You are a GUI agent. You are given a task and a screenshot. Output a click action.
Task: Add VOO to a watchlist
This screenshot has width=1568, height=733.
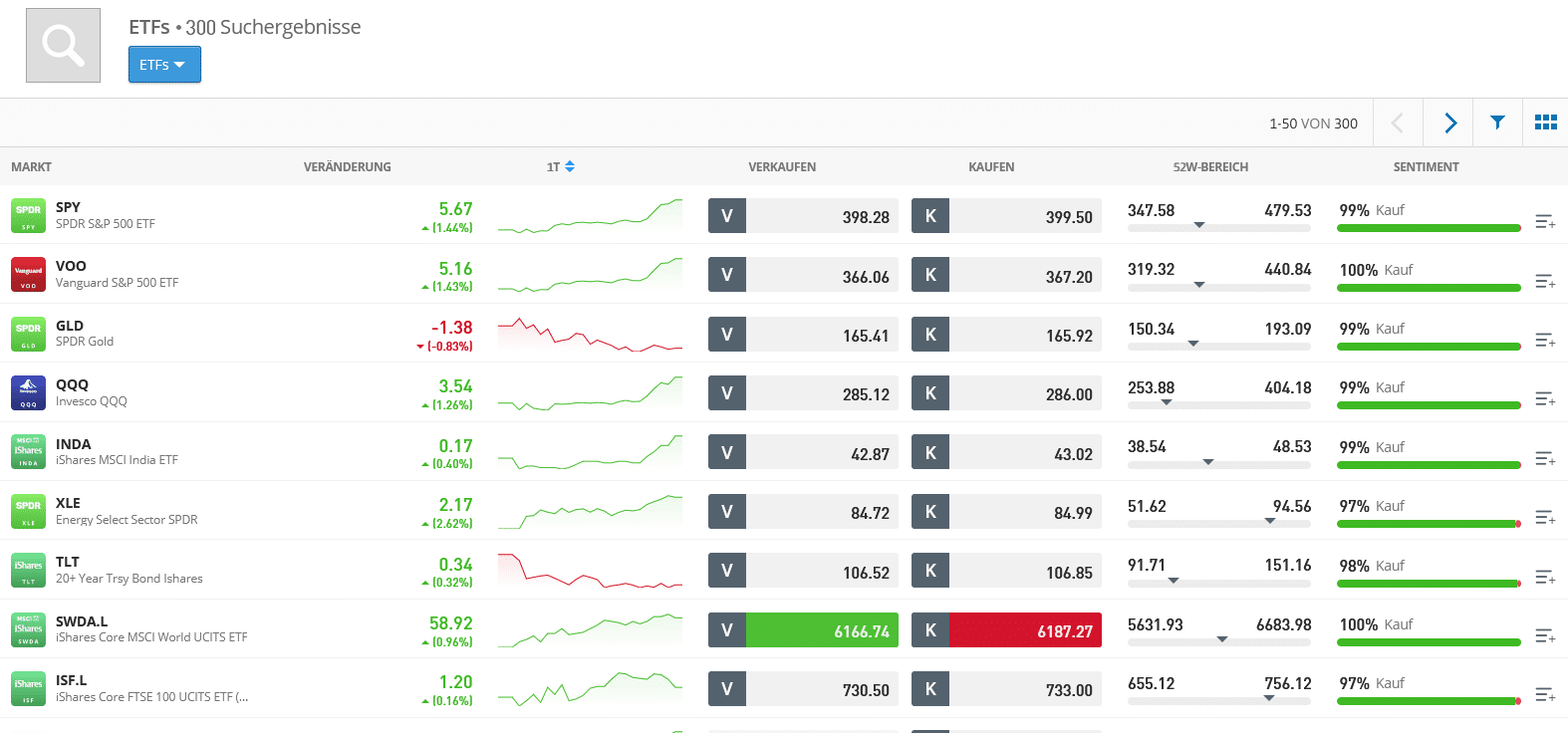(x=1545, y=281)
